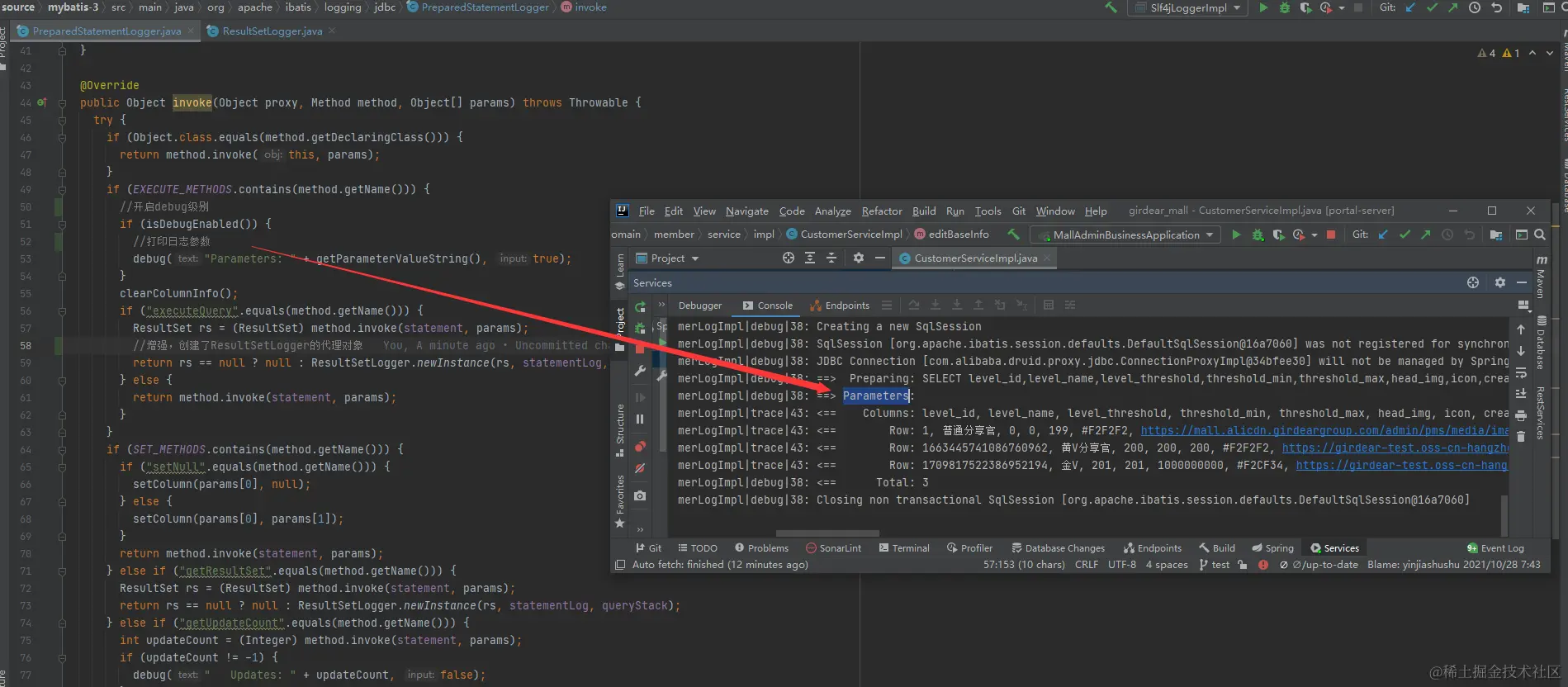This screenshot has width=1568, height=687.
Task: Run MallAdminBusinessApplication with the green play button
Action: pyautogui.click(x=1236, y=235)
